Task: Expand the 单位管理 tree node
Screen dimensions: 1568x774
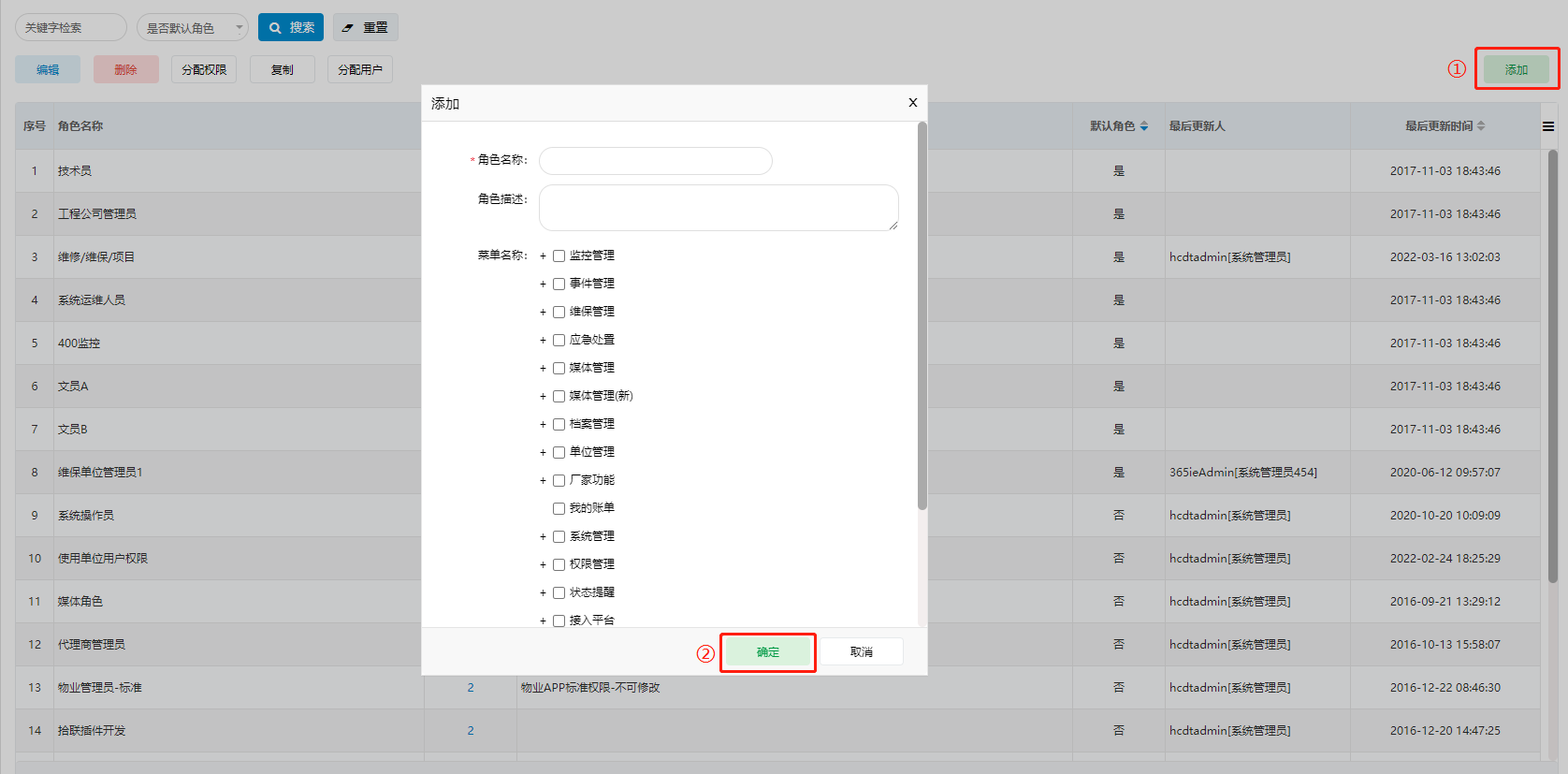Action: (x=543, y=452)
